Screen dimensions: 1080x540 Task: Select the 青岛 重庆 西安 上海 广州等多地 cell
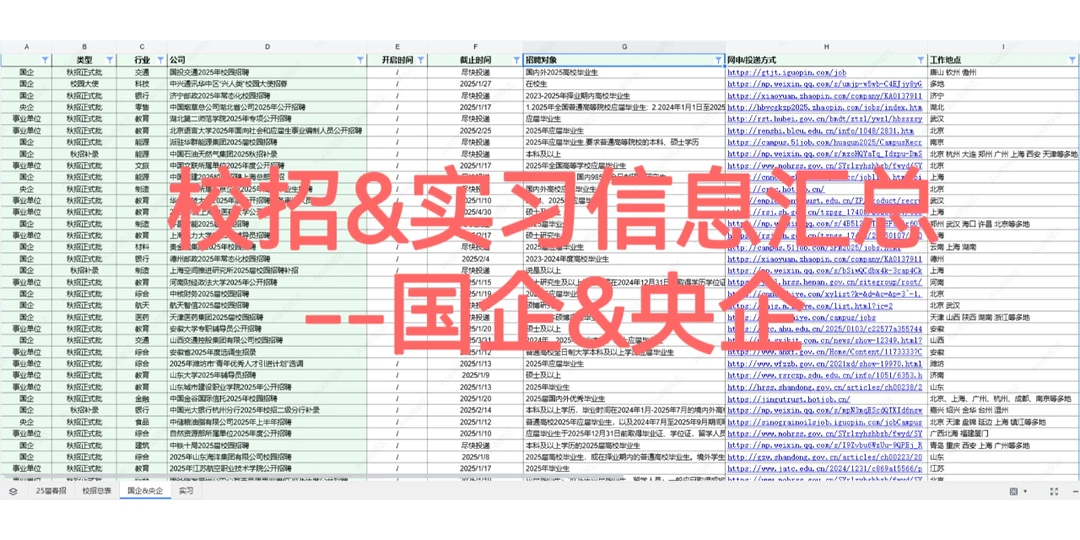[x=1003, y=445]
